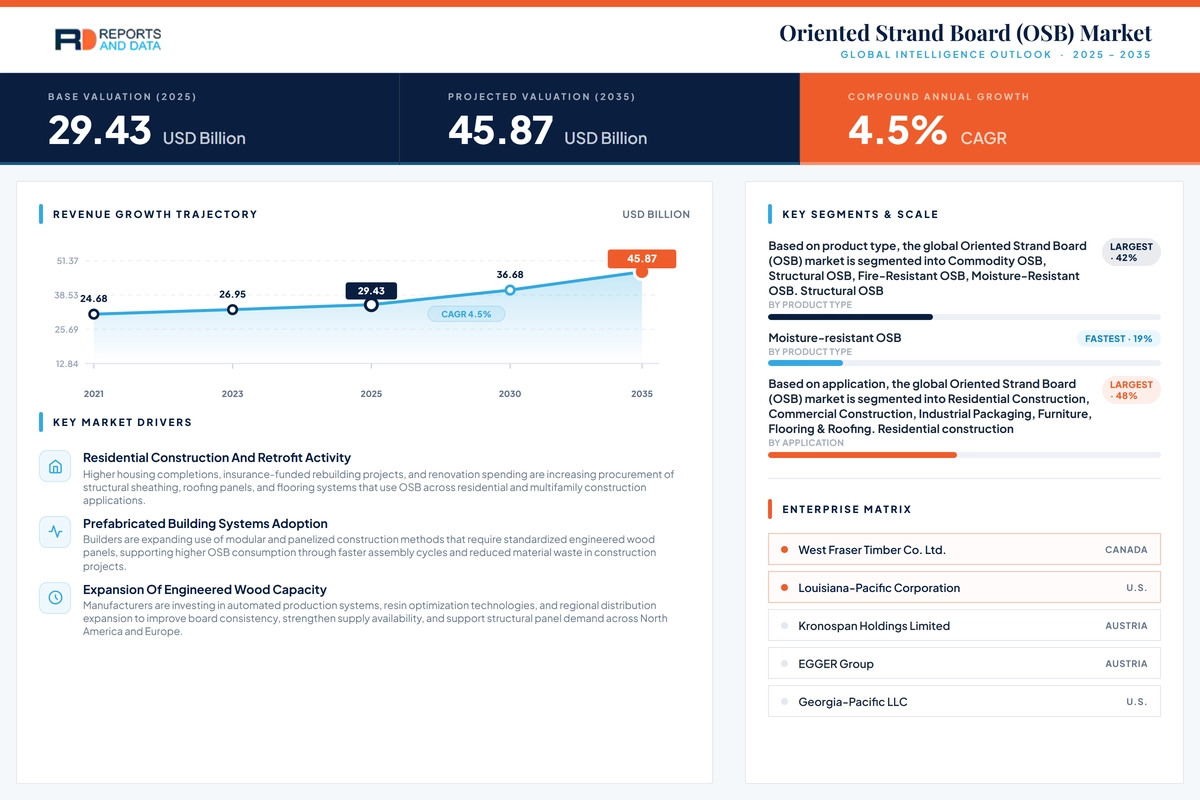This screenshot has height=800, width=1200.
Task: Click the Residential construction orange progress bar
Action: coord(862,455)
